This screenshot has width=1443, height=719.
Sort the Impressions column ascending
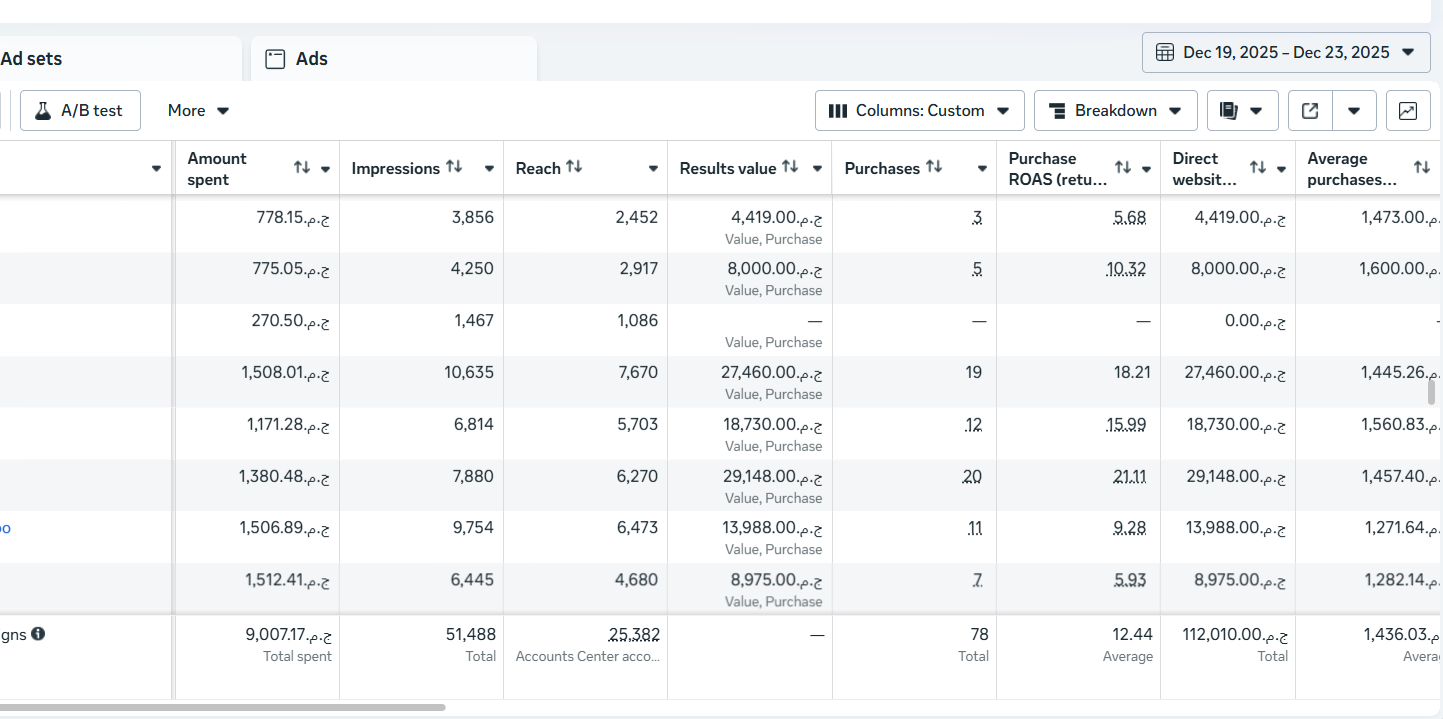tap(457, 167)
